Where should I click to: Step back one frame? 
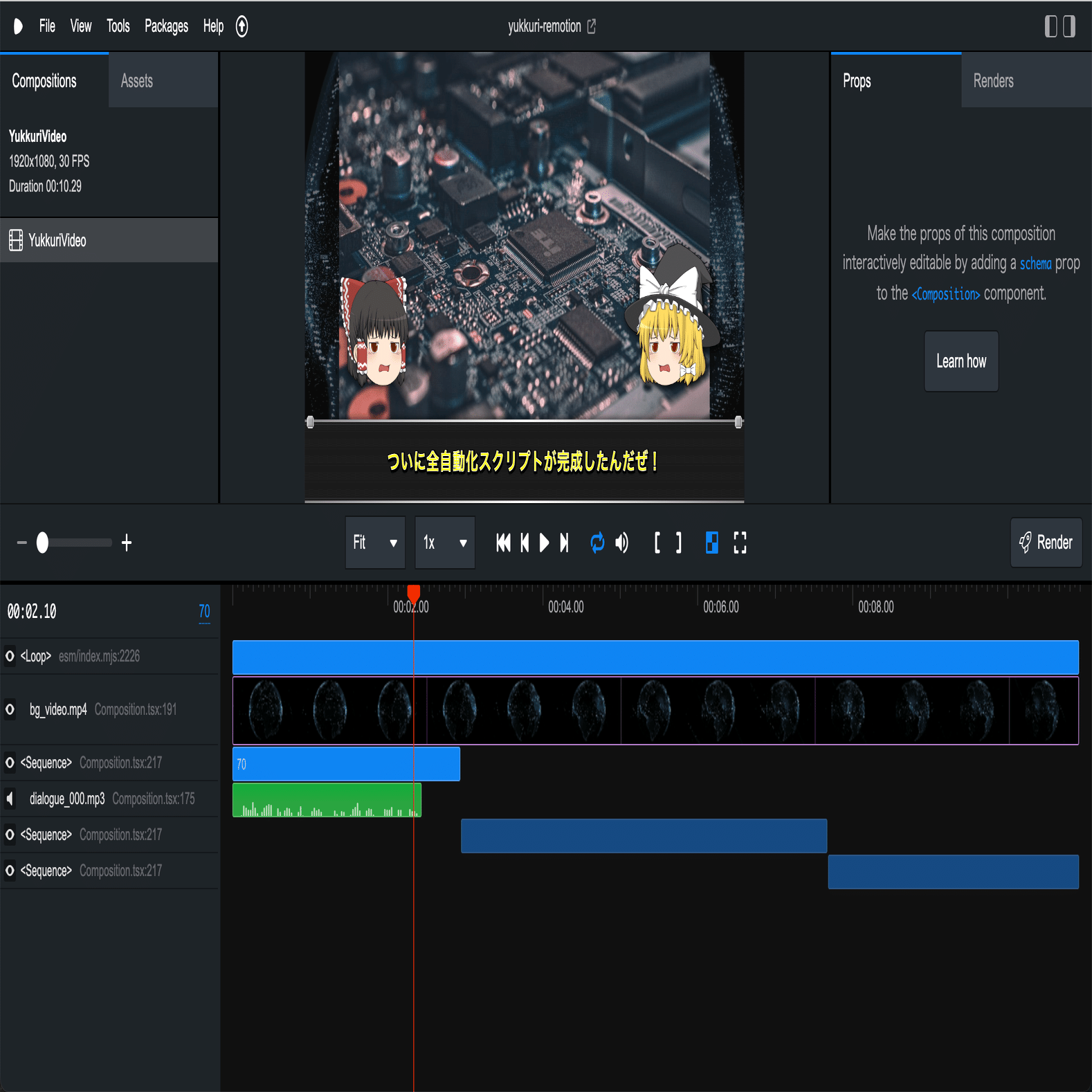[x=525, y=543]
